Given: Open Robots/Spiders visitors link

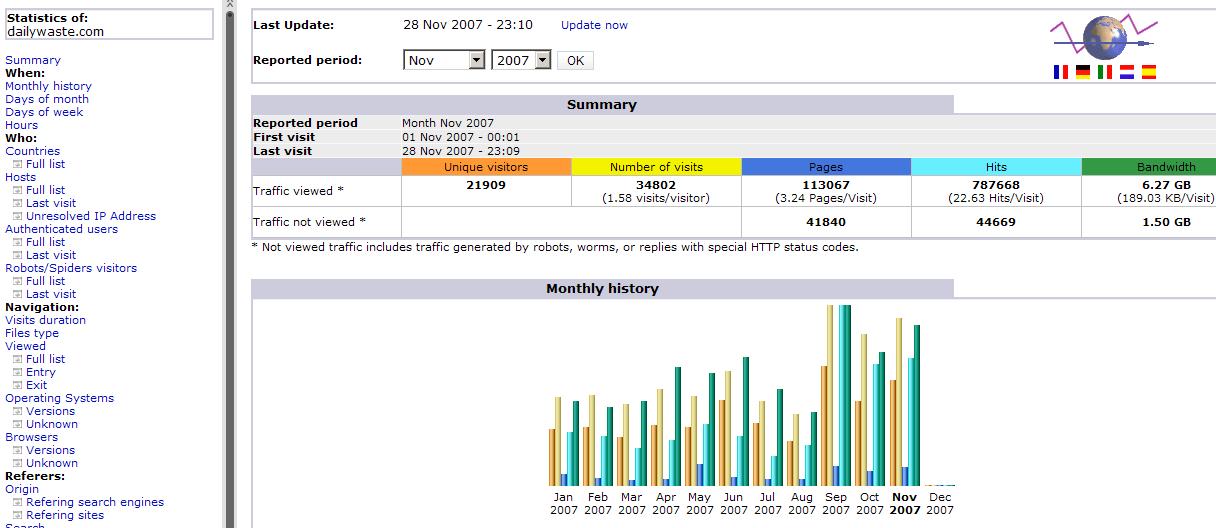Looking at the screenshot, I should (x=71, y=268).
